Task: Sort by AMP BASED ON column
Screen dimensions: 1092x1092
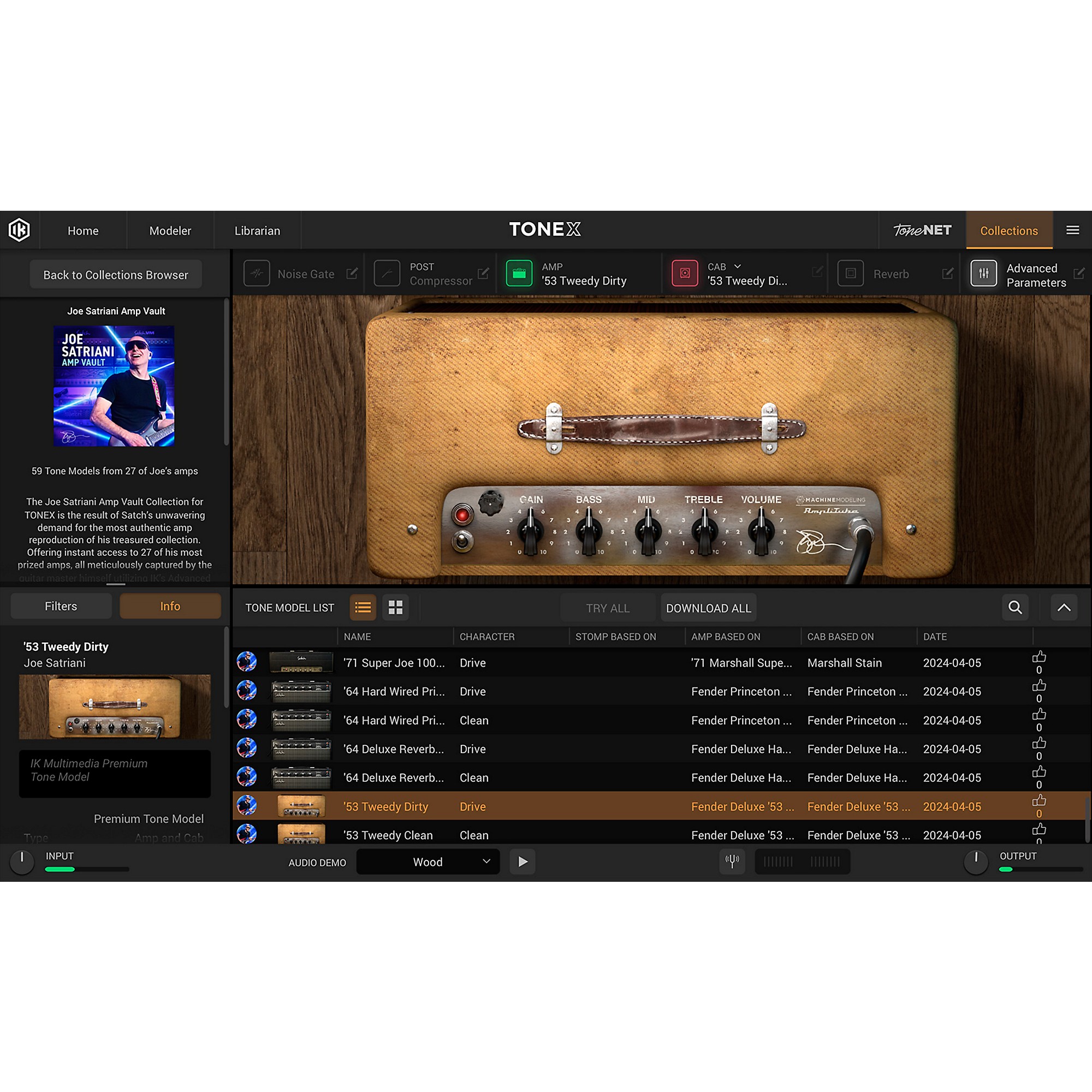Action: (725, 637)
